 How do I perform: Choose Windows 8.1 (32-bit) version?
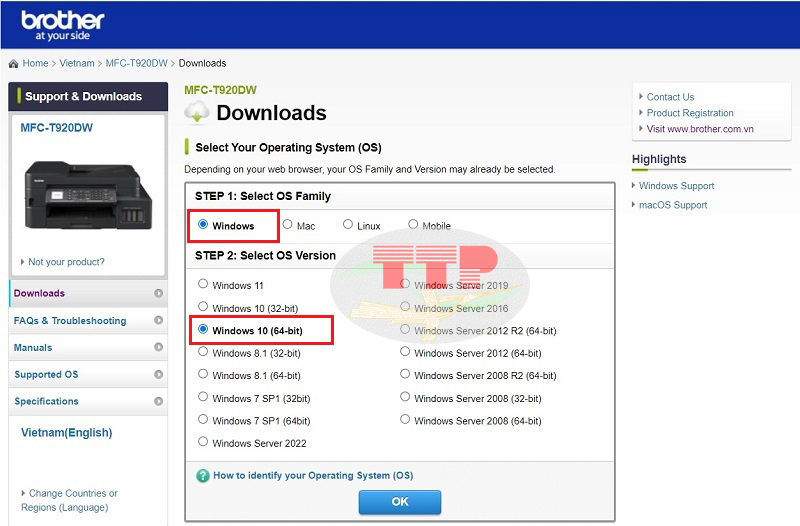(x=203, y=352)
